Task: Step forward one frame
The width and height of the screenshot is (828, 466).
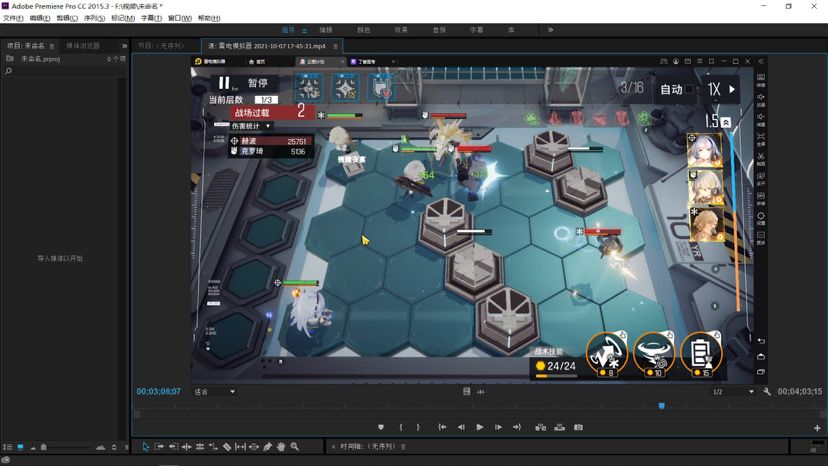Action: pyautogui.click(x=498, y=427)
